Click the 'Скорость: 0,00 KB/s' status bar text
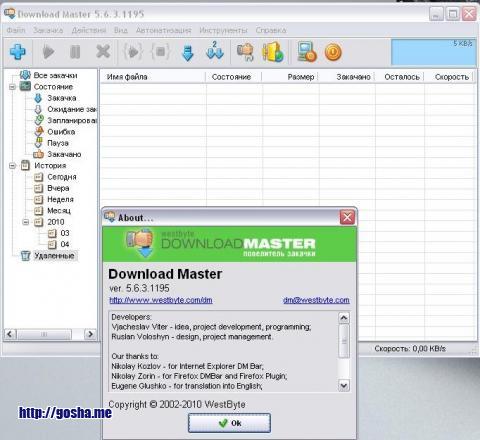 [x=410, y=349]
